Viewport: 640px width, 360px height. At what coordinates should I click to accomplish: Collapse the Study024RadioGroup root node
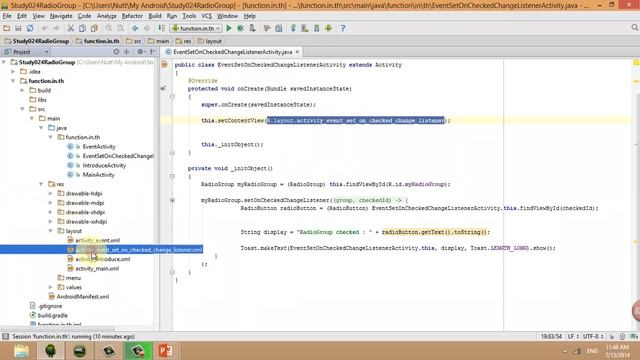click(4, 62)
